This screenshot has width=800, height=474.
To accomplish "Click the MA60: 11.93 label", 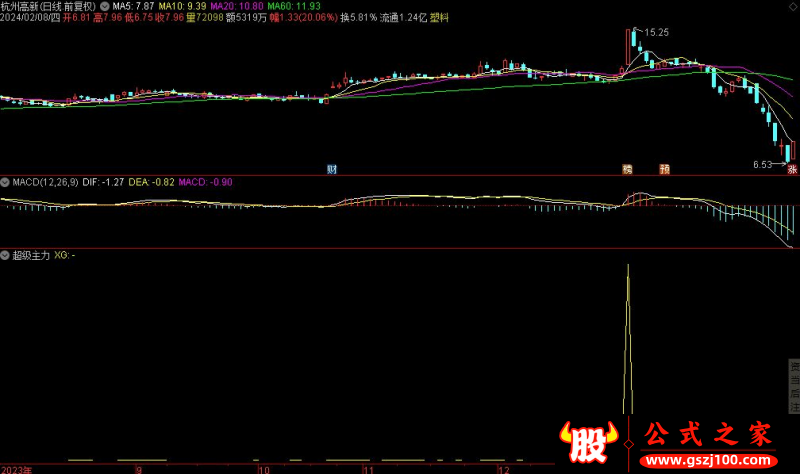I will (x=294, y=7).
